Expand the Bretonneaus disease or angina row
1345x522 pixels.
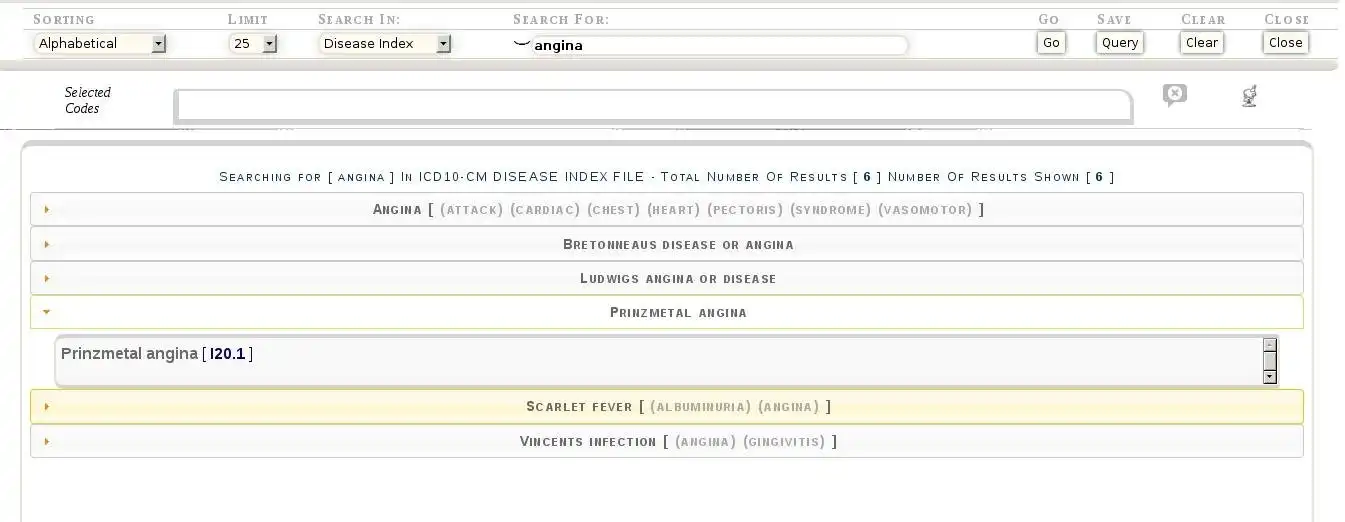coord(667,244)
